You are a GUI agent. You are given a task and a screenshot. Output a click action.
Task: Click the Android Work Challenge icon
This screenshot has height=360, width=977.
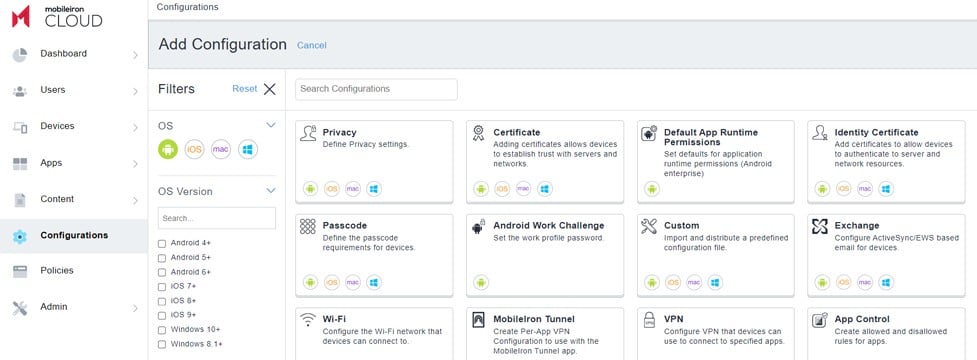click(479, 227)
